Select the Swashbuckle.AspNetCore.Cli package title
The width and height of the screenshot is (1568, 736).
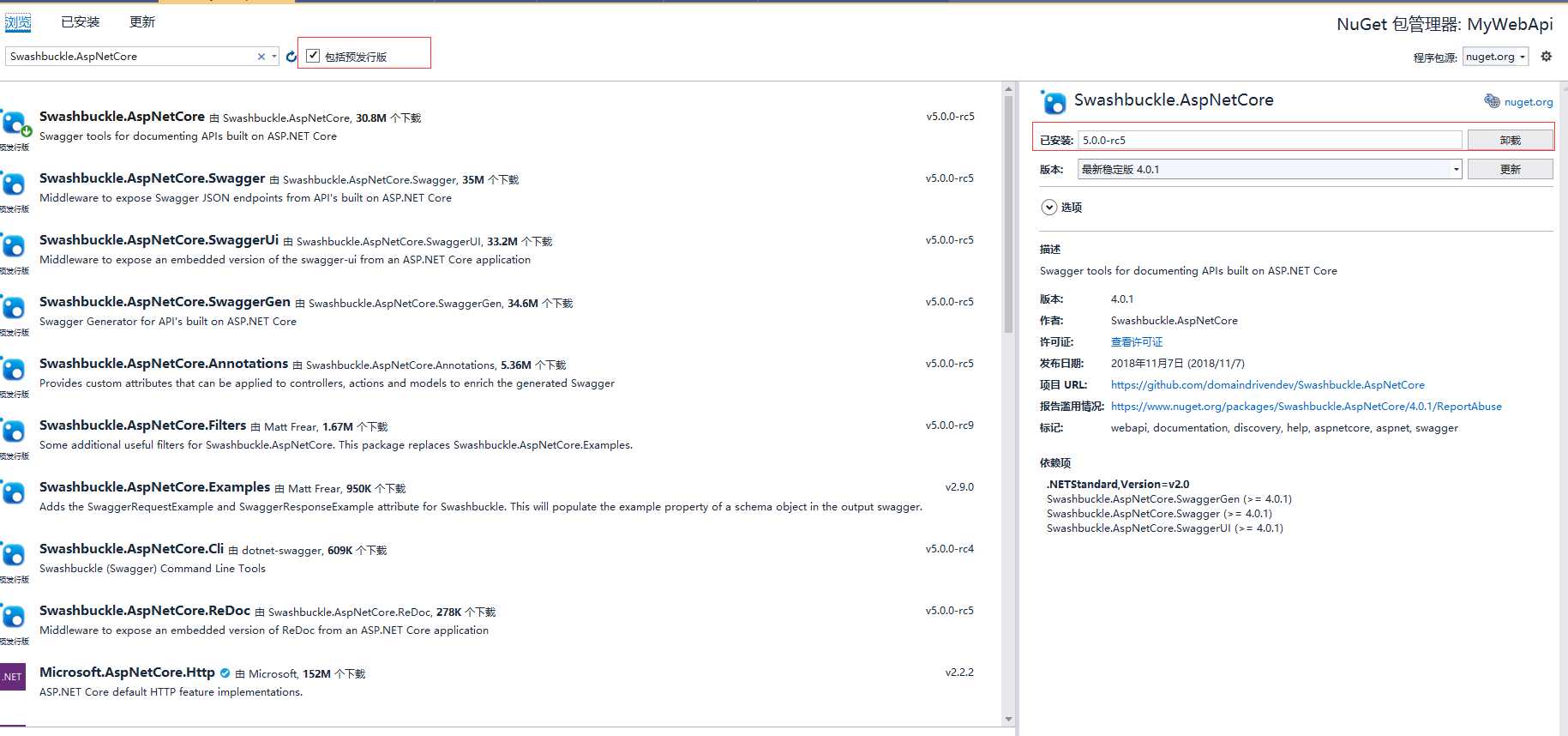(131, 548)
